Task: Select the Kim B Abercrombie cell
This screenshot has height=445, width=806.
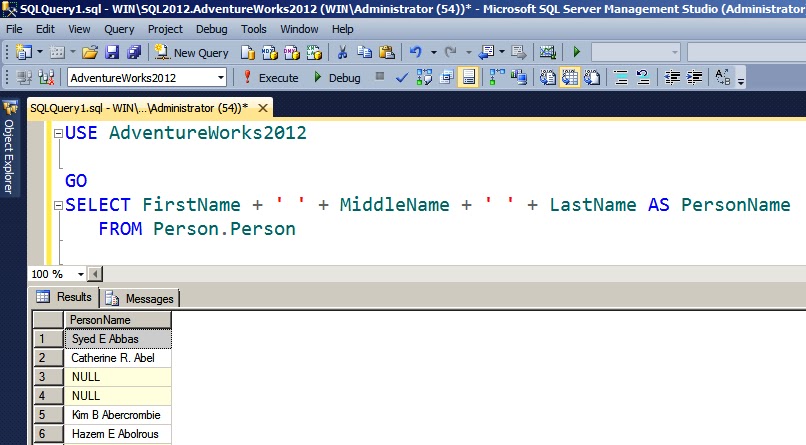Action: click(x=118, y=415)
